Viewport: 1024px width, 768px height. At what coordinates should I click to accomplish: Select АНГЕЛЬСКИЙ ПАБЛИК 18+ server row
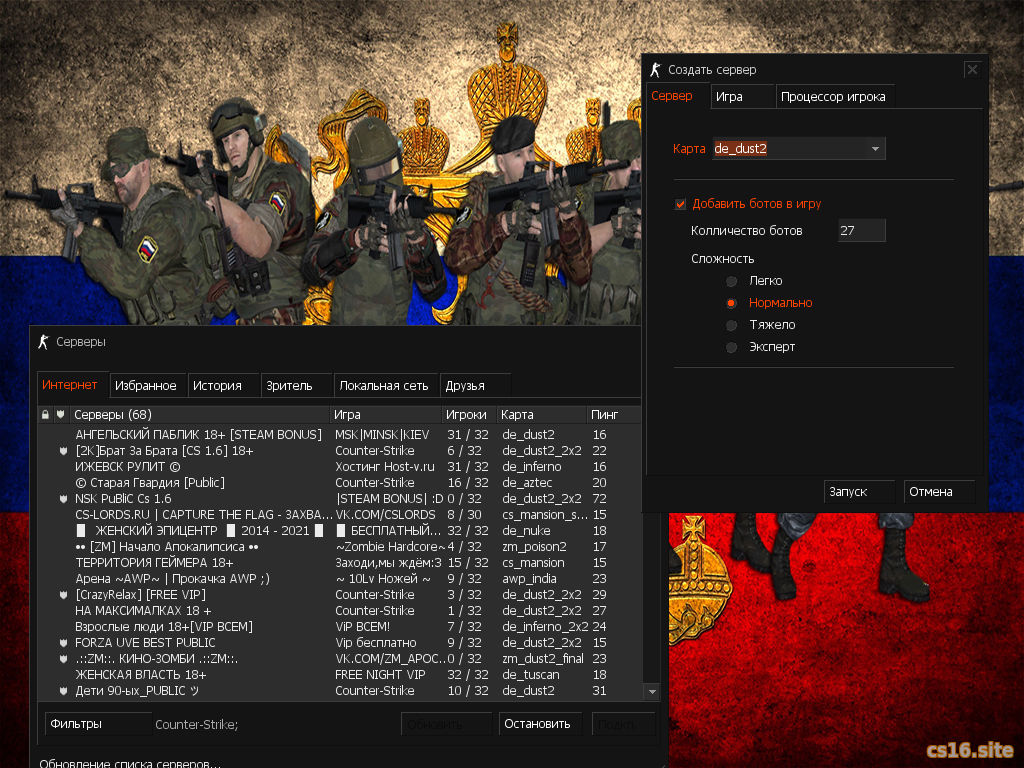tap(340, 435)
